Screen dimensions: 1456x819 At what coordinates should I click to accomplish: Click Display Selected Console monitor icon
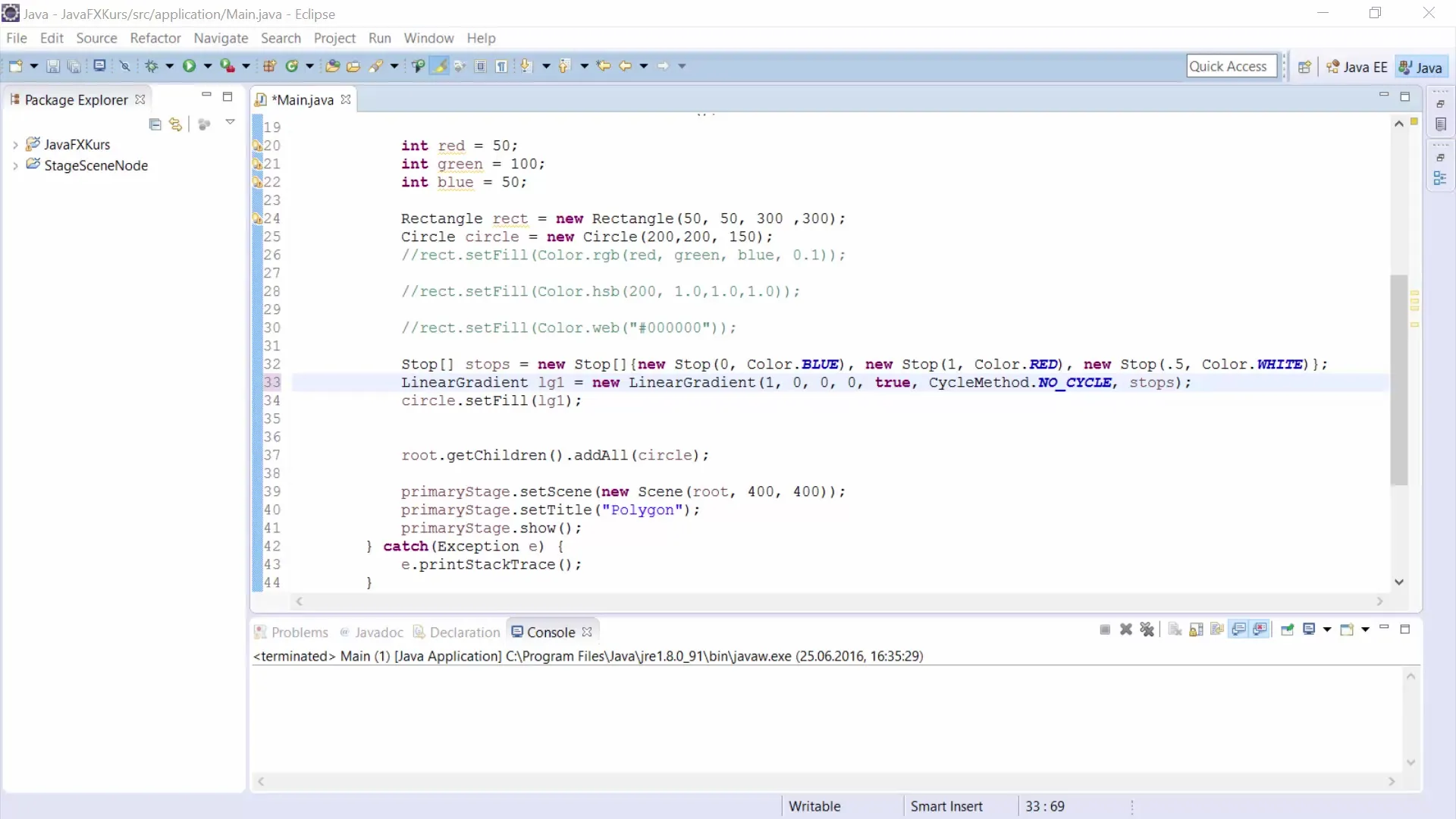(1309, 630)
